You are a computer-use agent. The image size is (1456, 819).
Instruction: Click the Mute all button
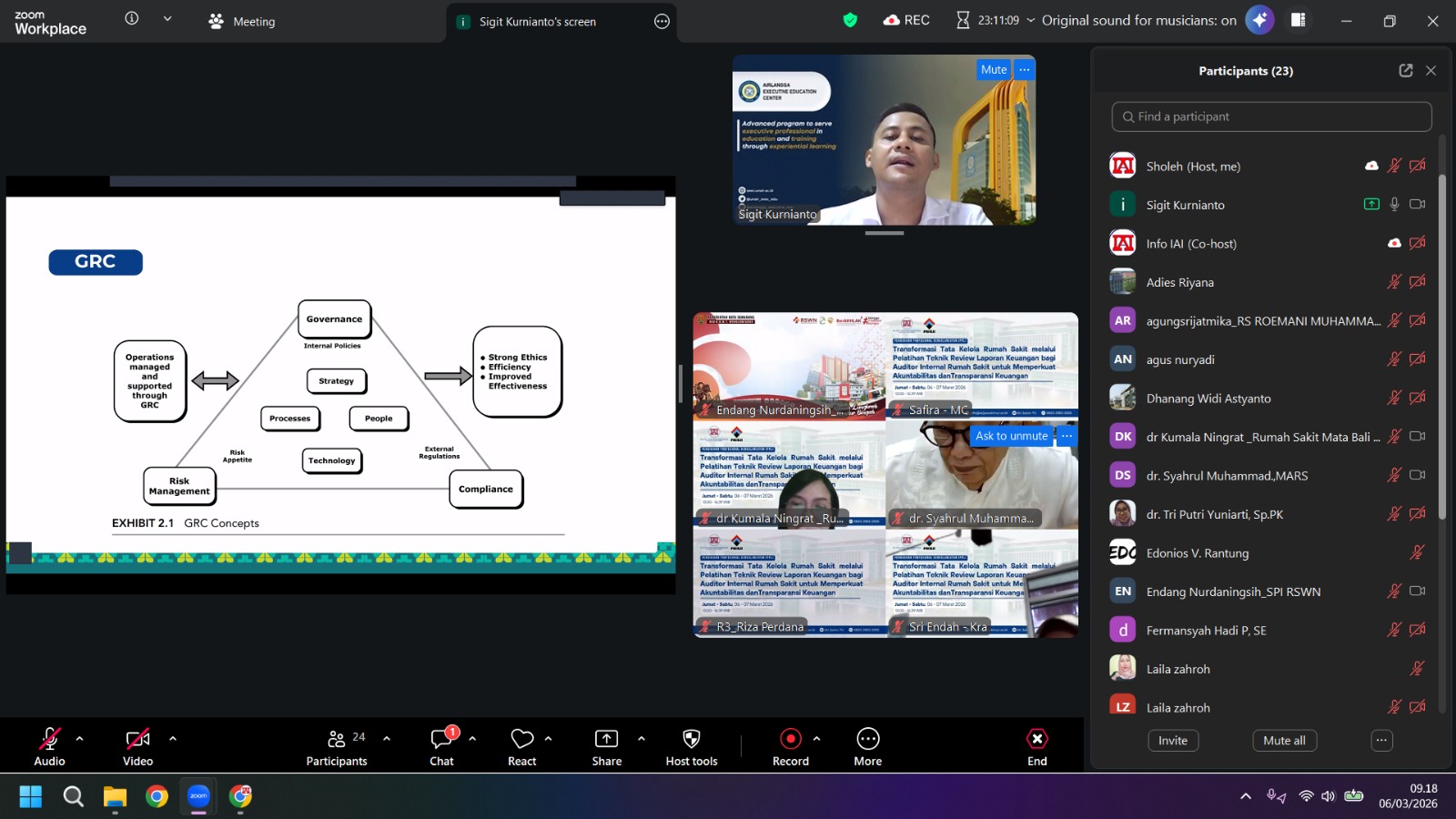[x=1284, y=741]
